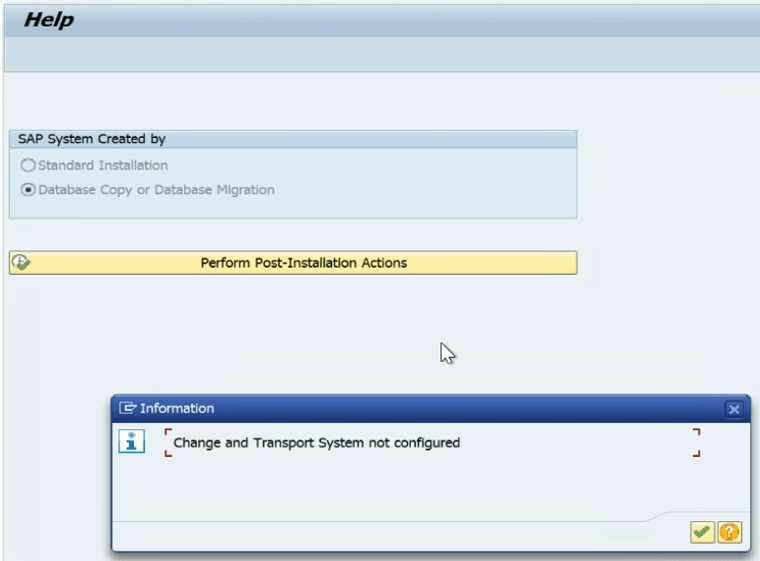
Task: Click the 'Standard Installation' label text
Action: pyautogui.click(x=103, y=165)
